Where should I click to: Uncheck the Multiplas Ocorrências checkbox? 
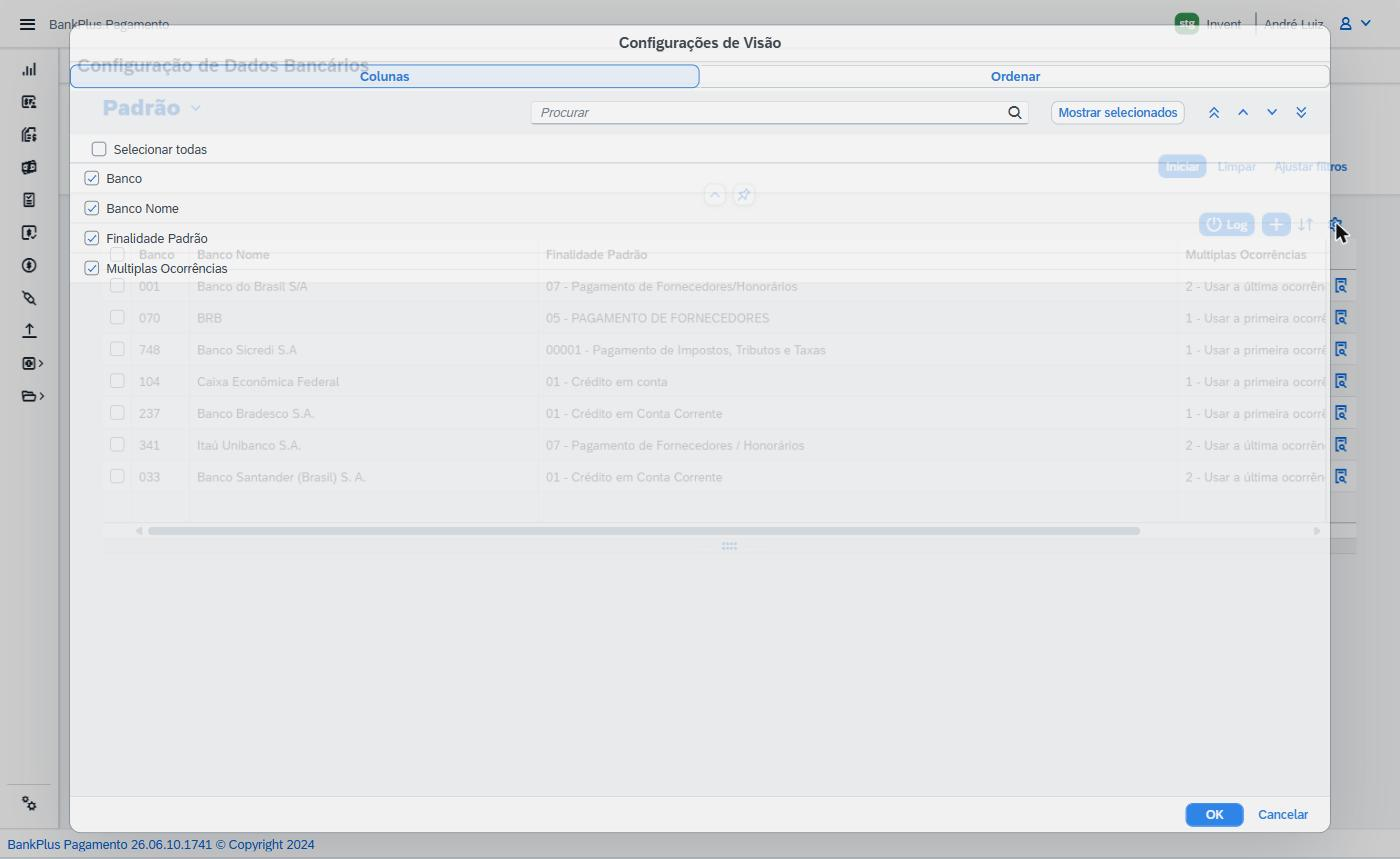coord(92,268)
